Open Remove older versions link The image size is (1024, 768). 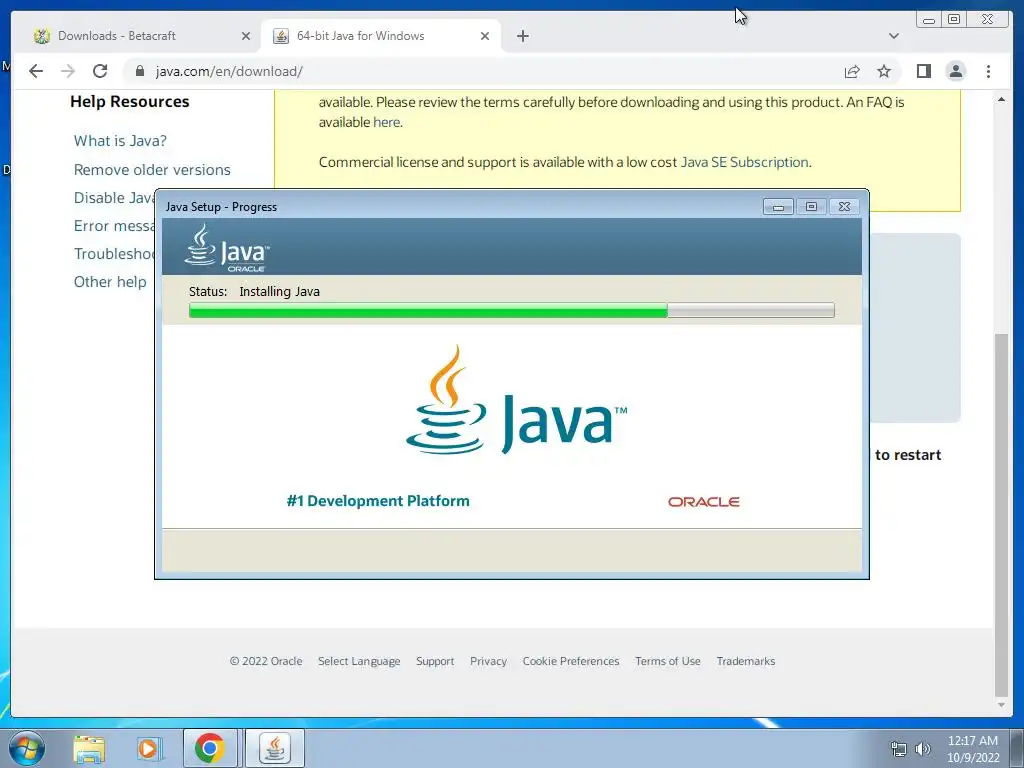pyautogui.click(x=152, y=169)
